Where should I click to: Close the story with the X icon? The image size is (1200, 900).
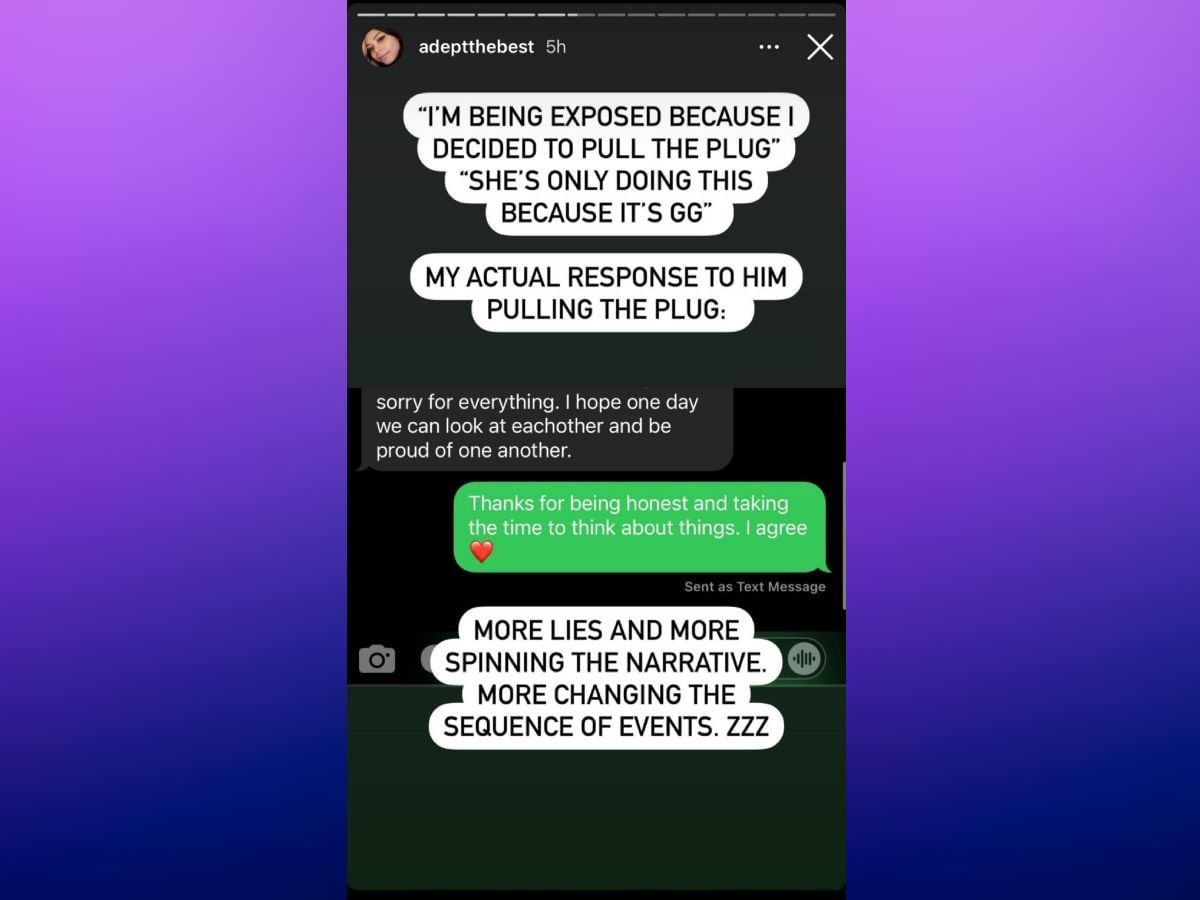820,47
